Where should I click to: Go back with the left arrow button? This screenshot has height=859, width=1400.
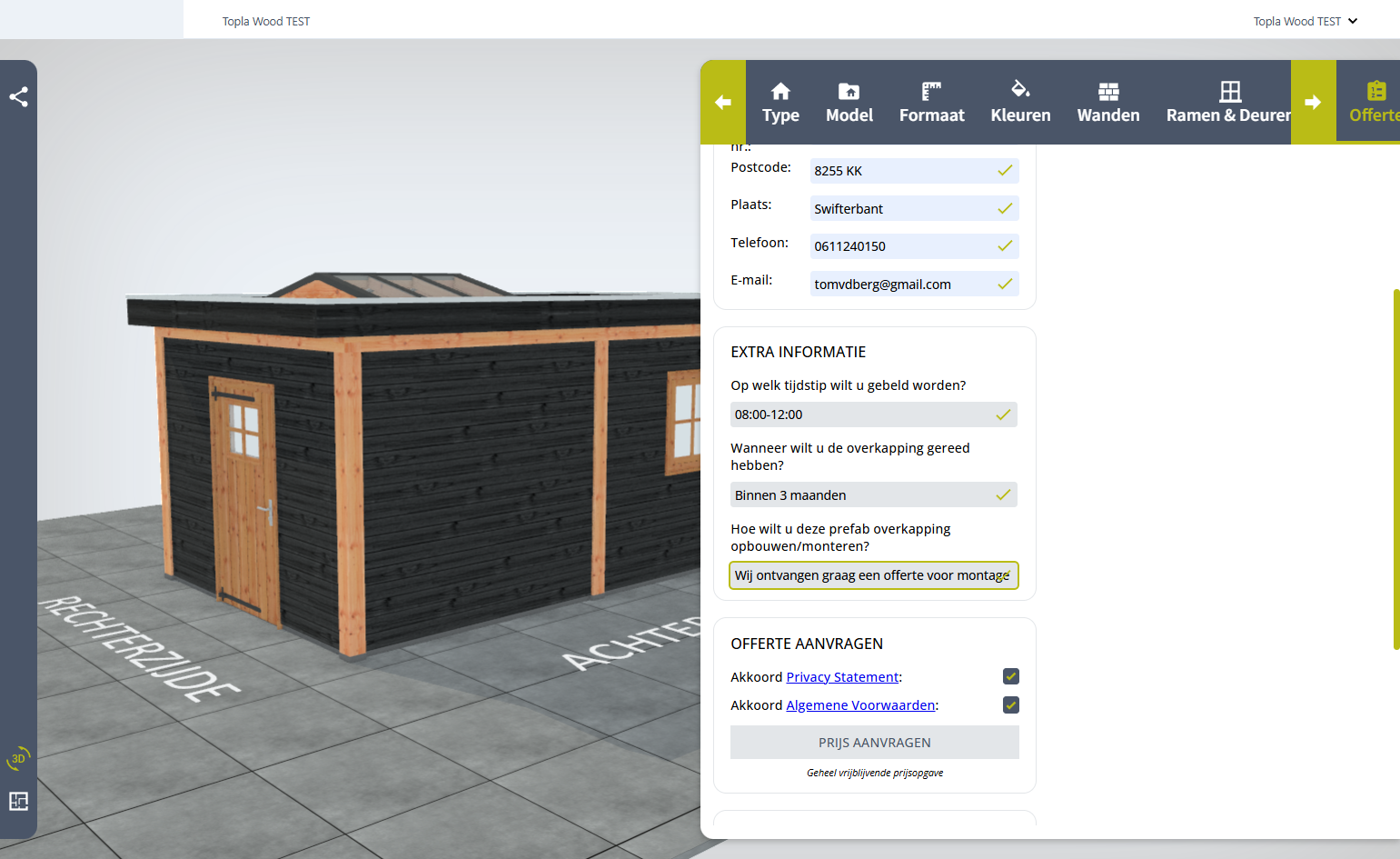723,102
